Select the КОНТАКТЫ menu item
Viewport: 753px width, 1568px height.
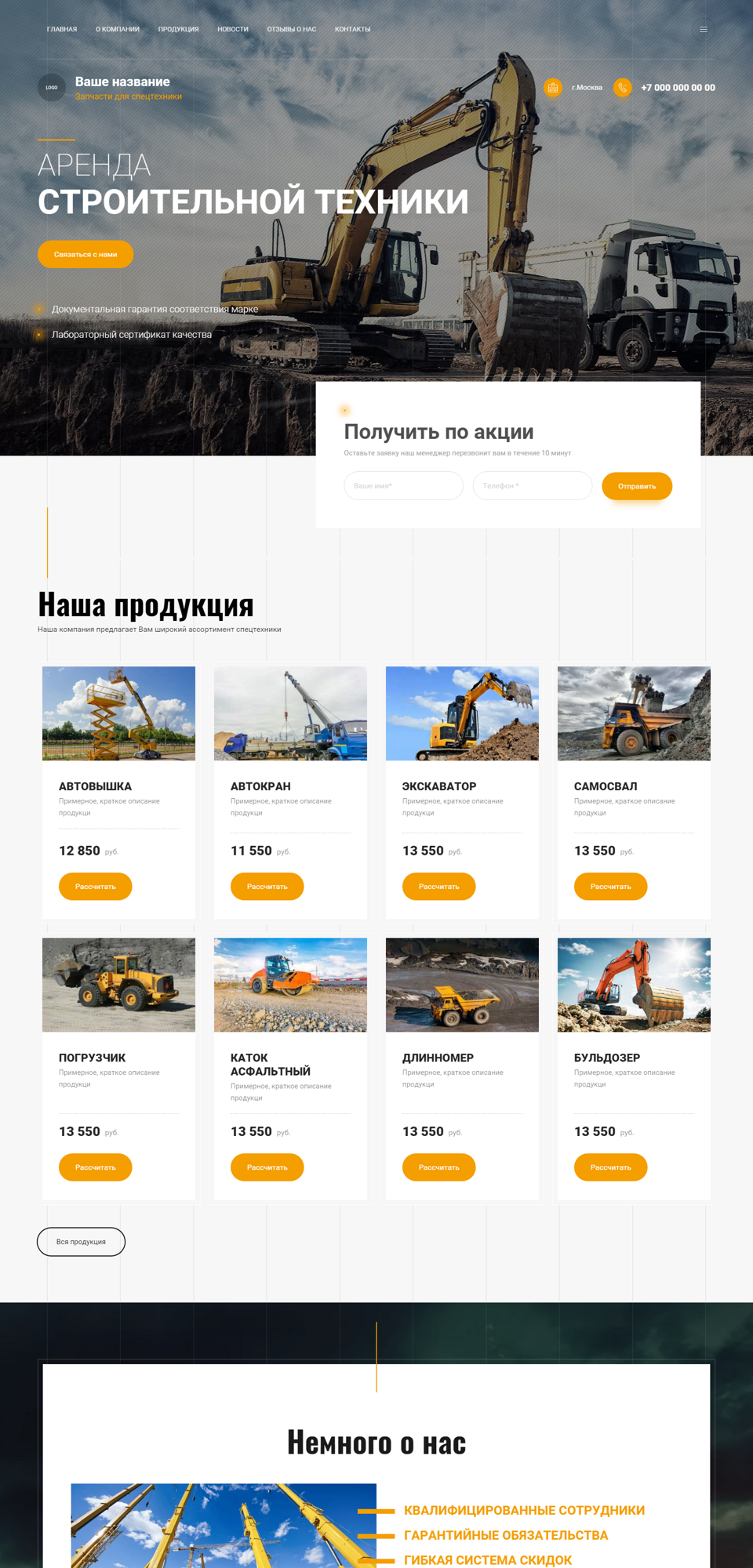[x=353, y=29]
